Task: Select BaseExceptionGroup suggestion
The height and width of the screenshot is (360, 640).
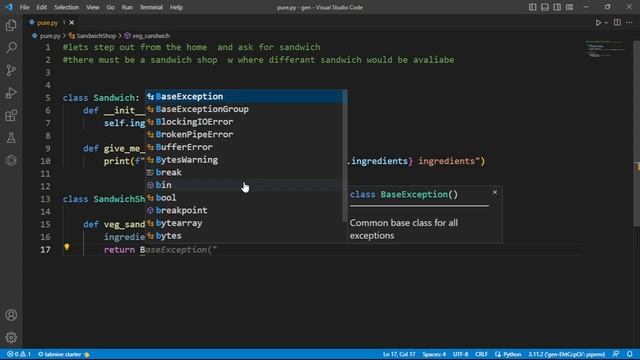Action: [244, 109]
